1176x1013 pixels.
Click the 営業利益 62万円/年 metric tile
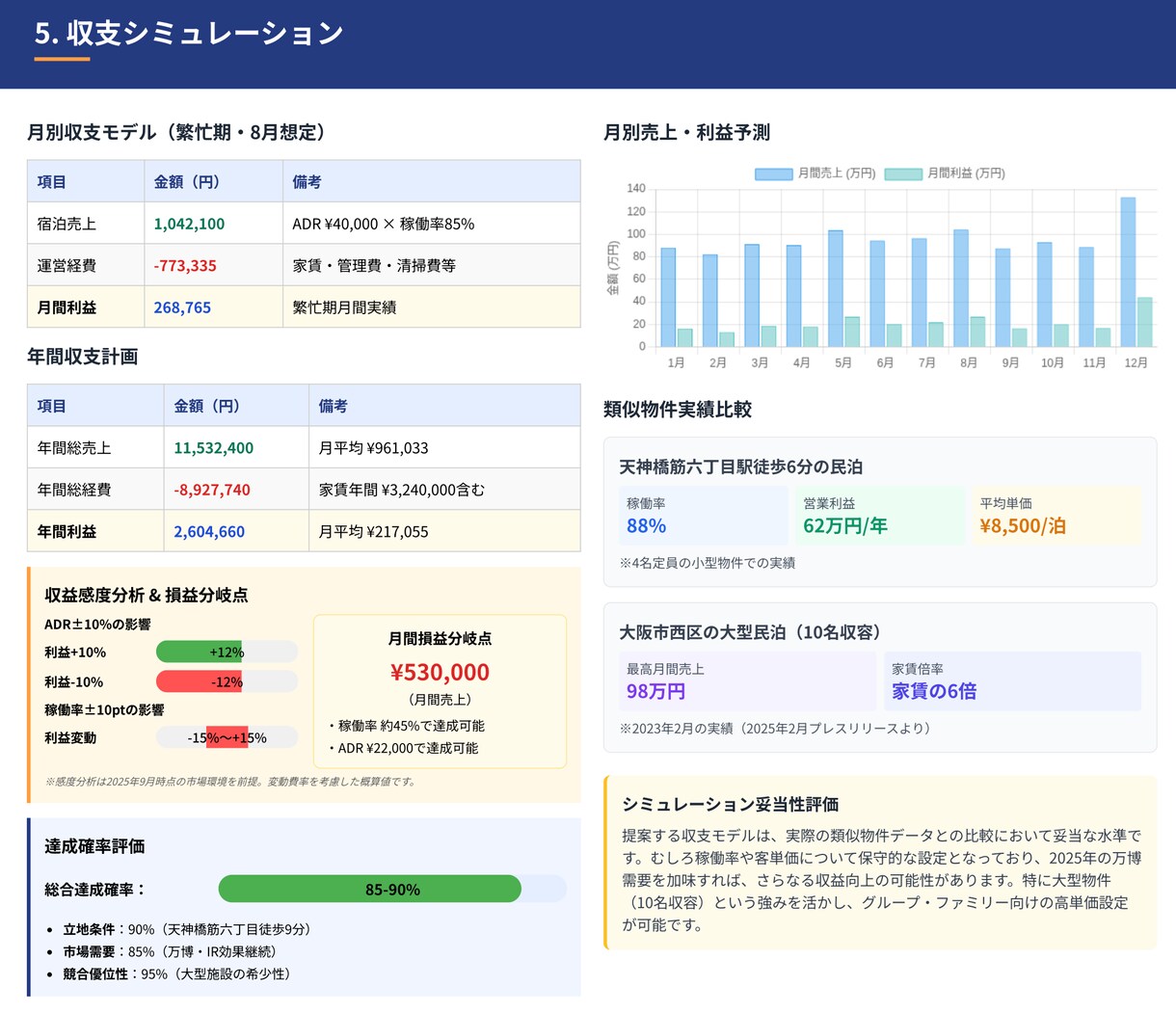[x=880, y=516]
